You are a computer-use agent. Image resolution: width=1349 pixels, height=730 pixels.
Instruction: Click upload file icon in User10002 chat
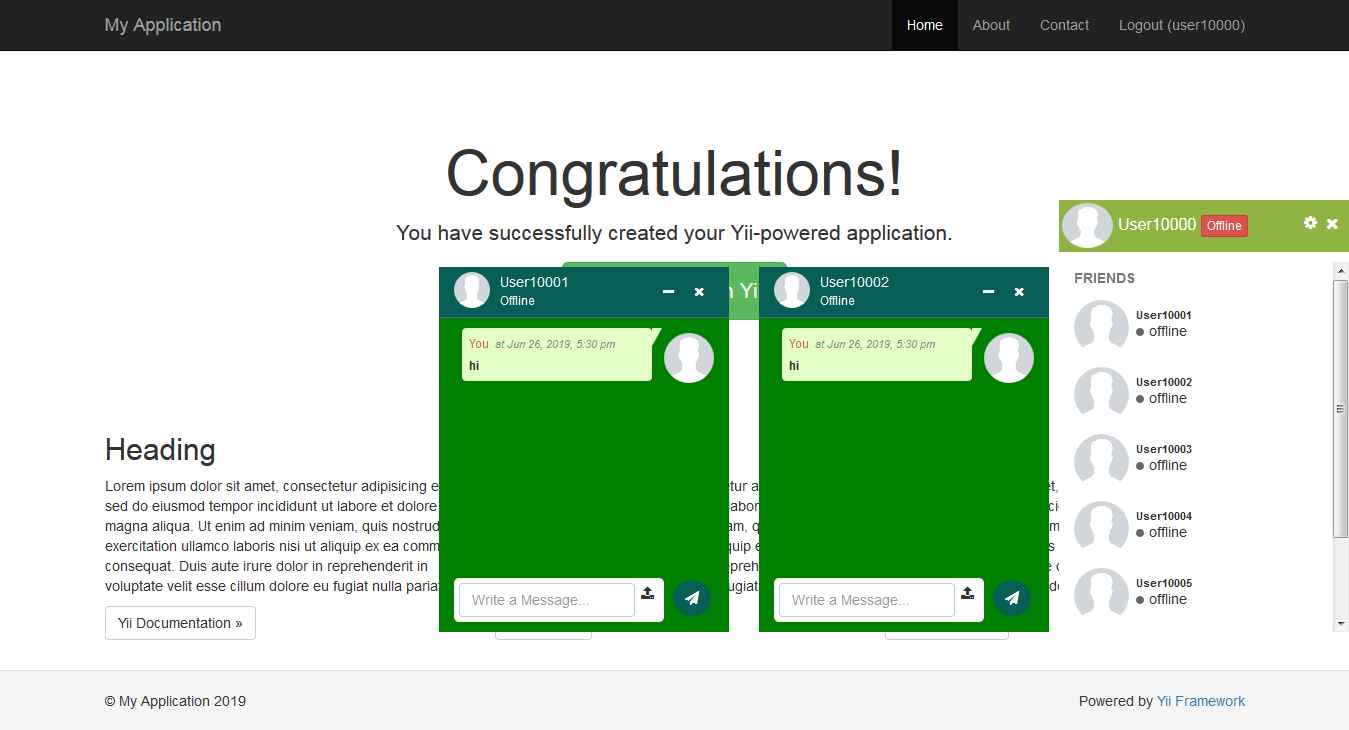[x=967, y=593]
